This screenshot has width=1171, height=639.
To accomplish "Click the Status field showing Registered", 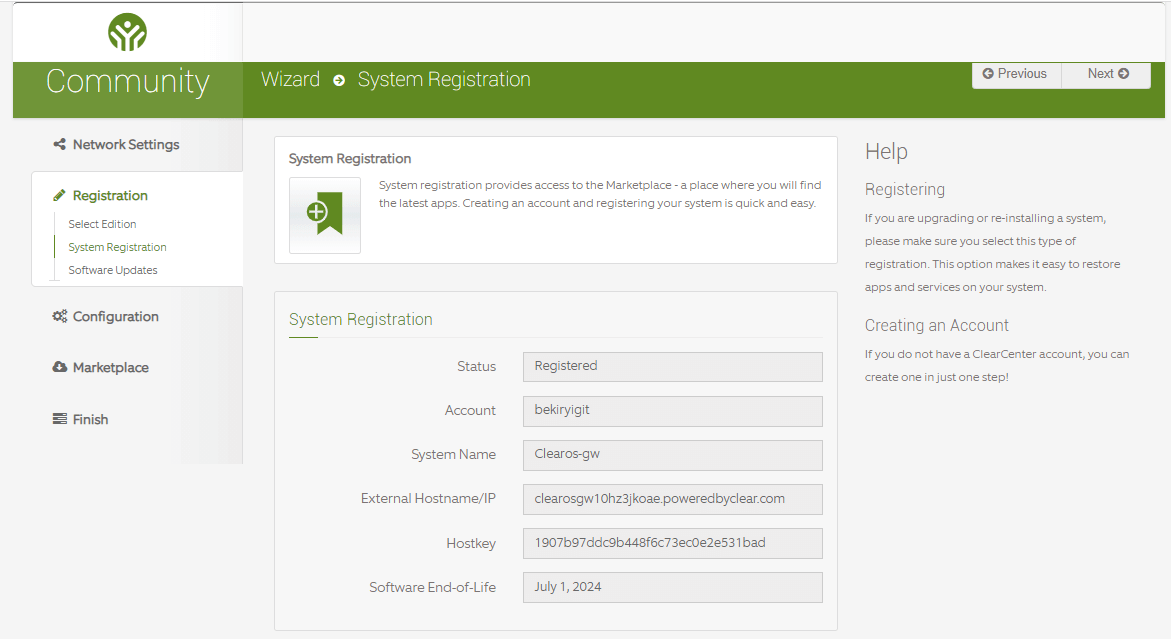I will 672,366.
